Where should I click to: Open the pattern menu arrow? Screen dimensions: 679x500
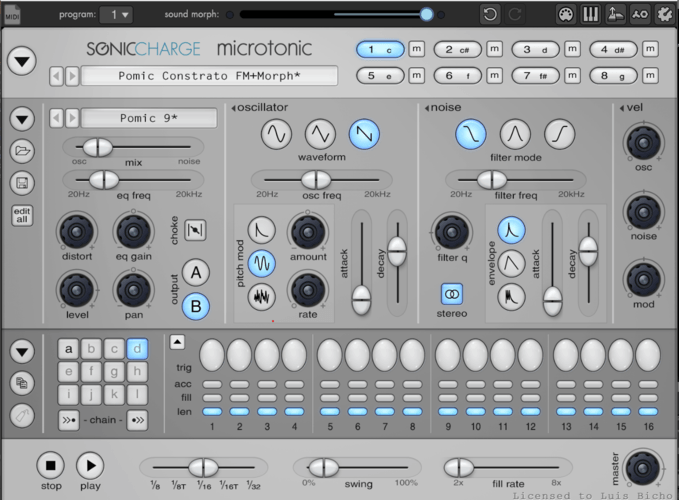point(22,351)
